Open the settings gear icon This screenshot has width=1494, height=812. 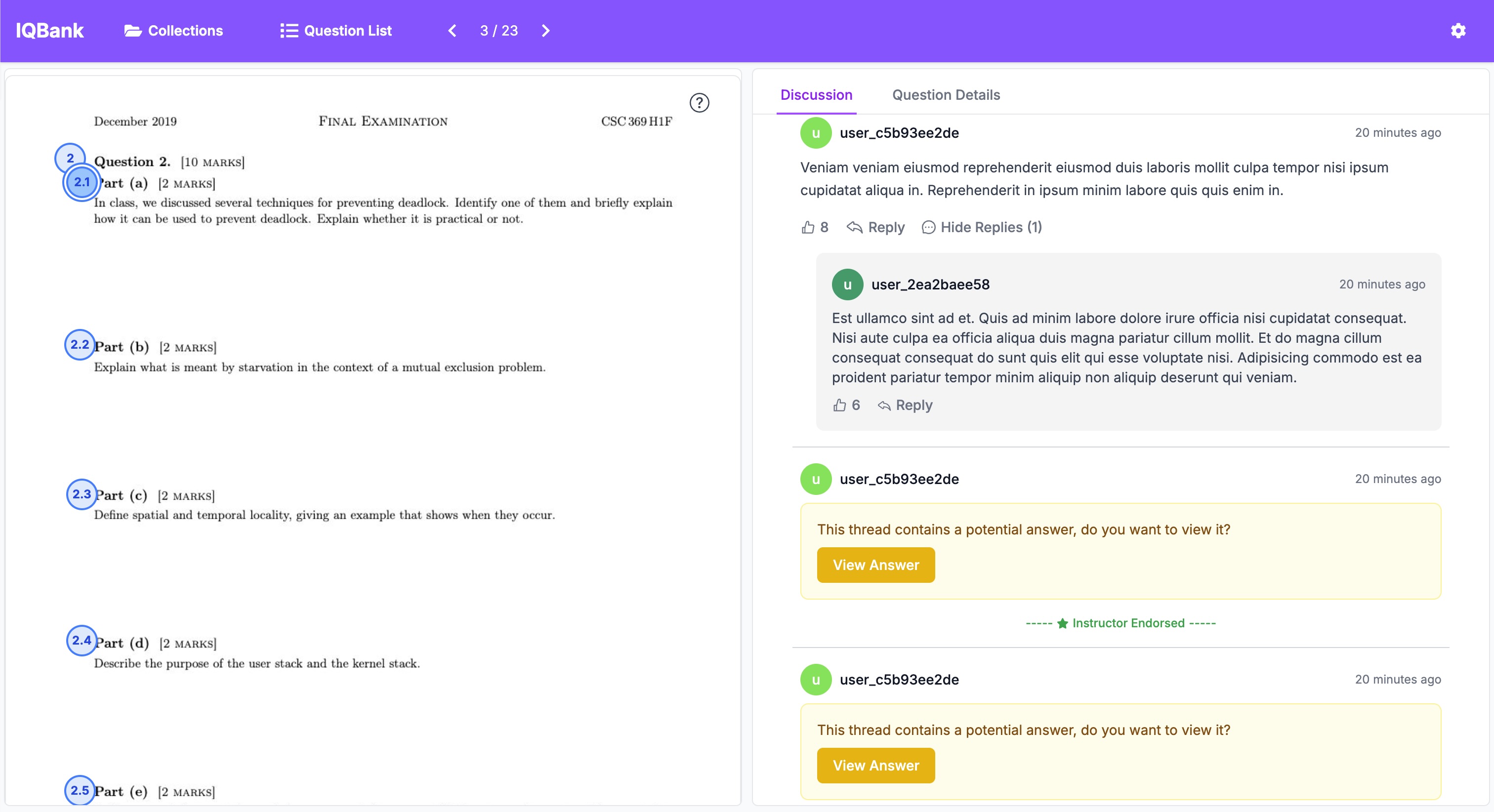coord(1458,31)
